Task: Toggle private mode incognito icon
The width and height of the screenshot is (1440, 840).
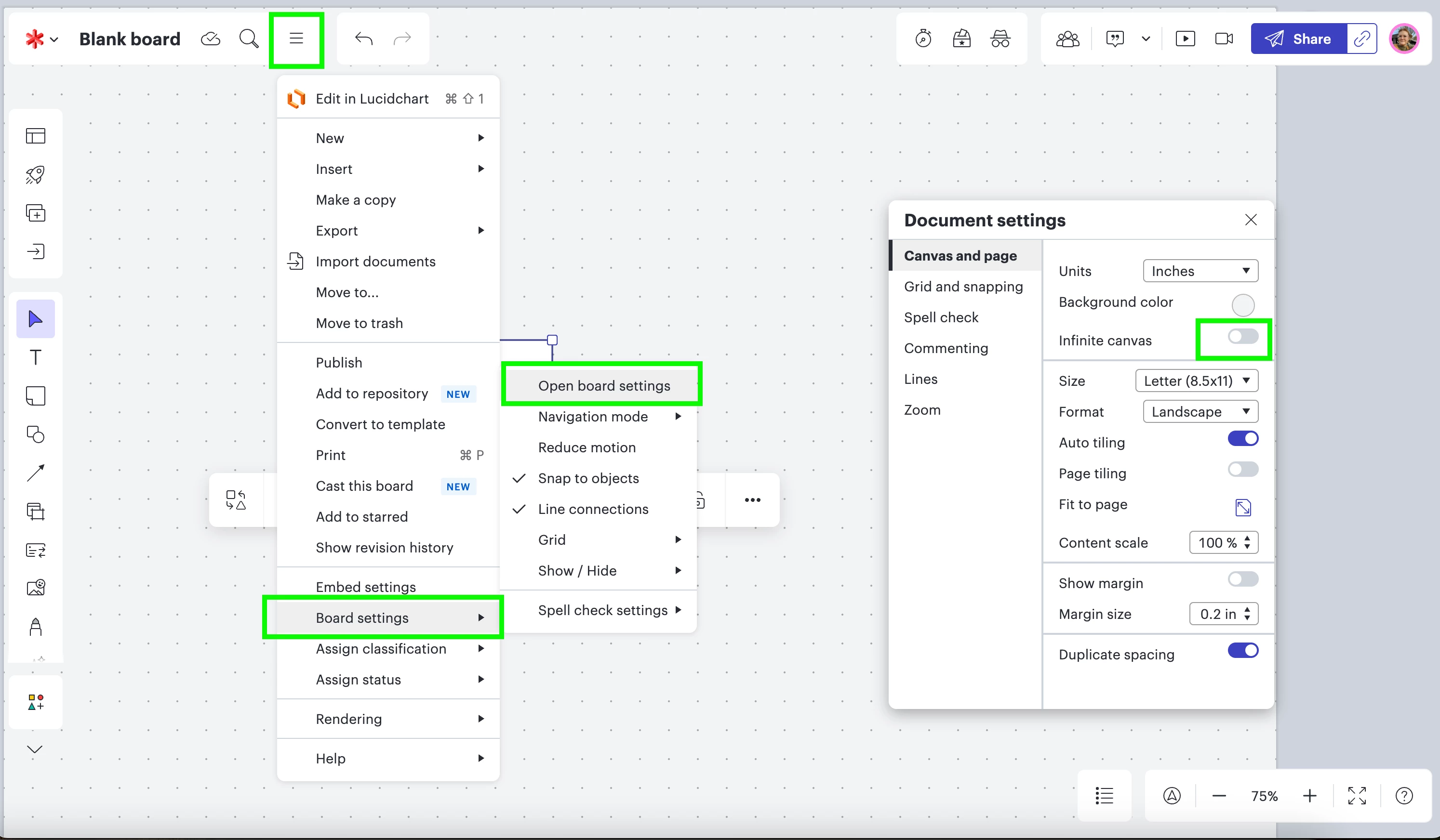Action: click(1000, 39)
